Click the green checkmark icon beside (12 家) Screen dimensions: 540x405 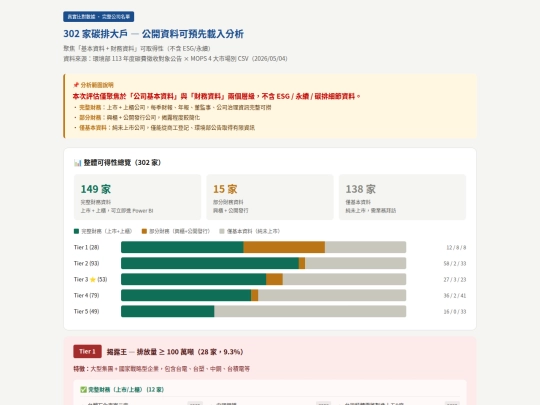83,390
